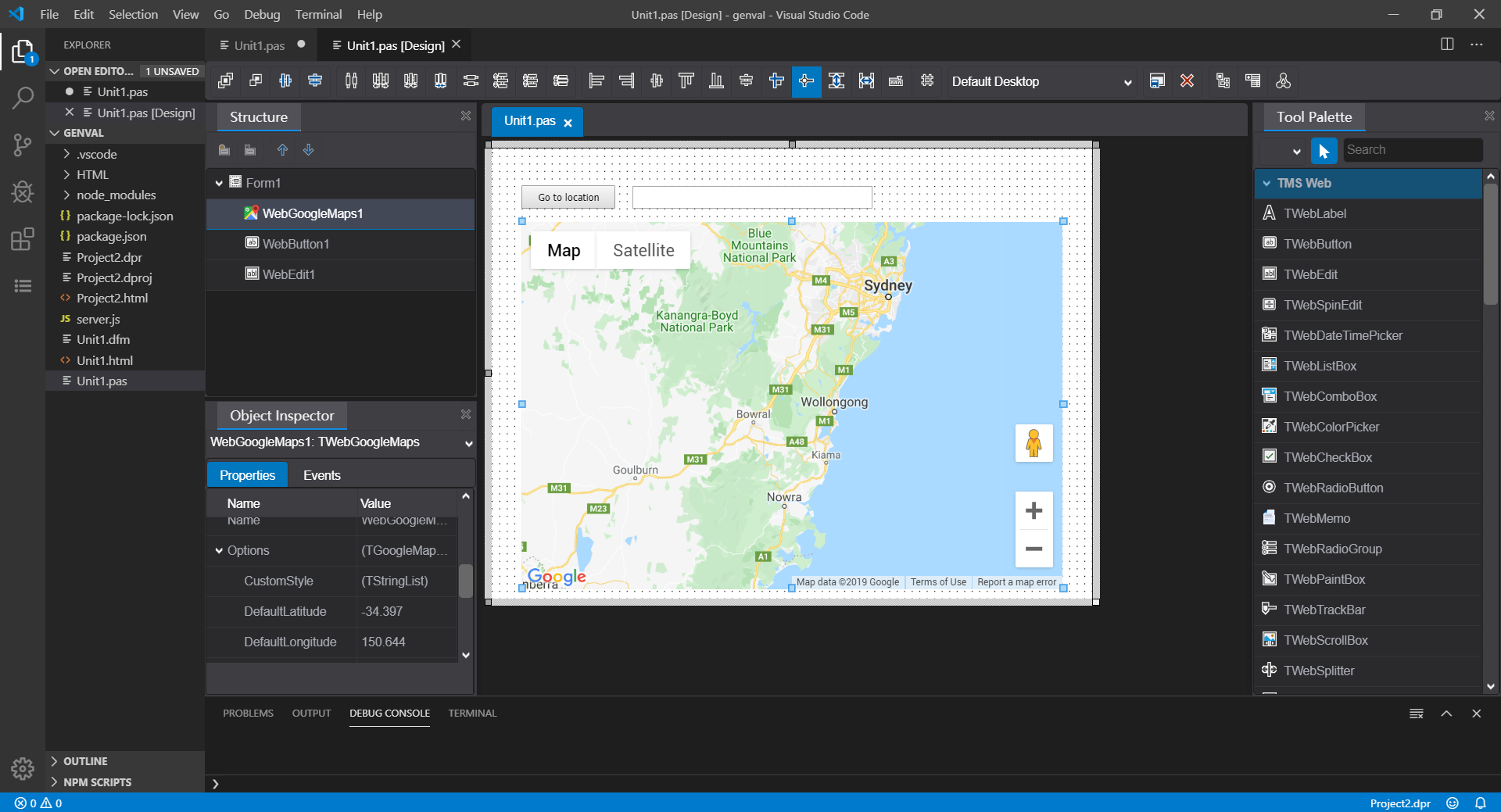Screen dimensions: 1501x812
Task: Click the tool palette components toolbar icon
Action: 1283,80
